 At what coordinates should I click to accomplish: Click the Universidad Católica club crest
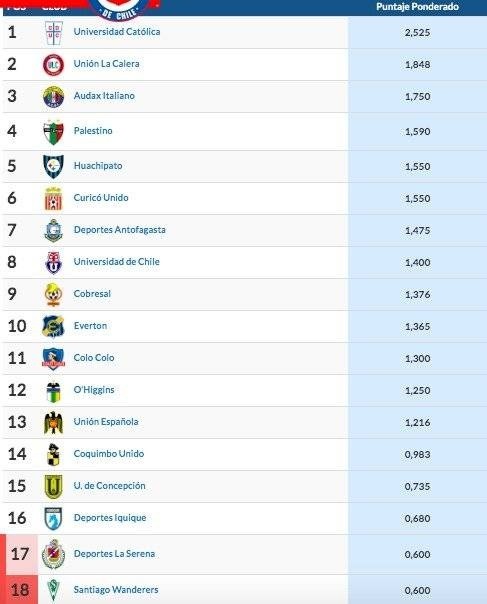pos(54,33)
